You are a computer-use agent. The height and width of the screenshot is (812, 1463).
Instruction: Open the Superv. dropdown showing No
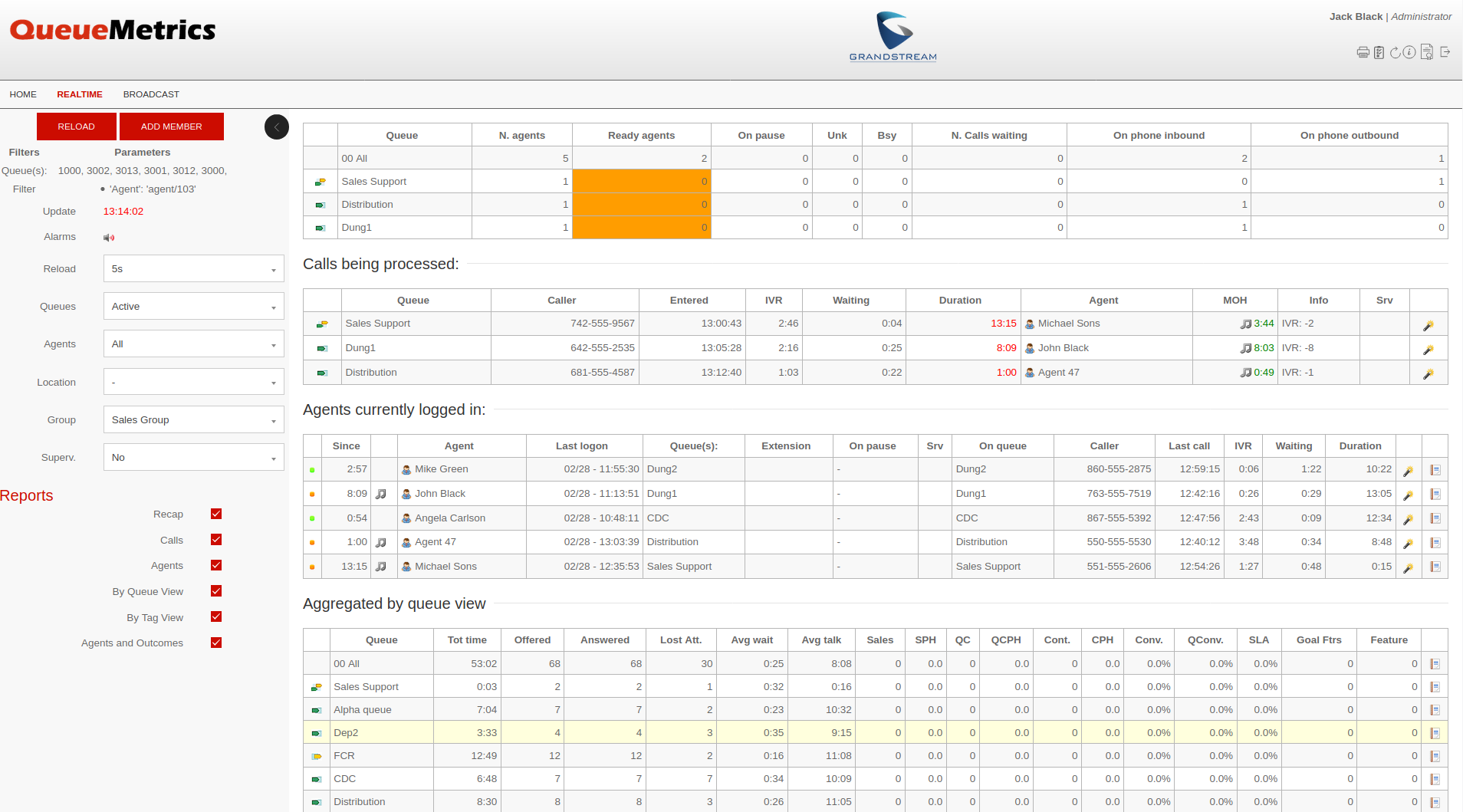tap(194, 458)
